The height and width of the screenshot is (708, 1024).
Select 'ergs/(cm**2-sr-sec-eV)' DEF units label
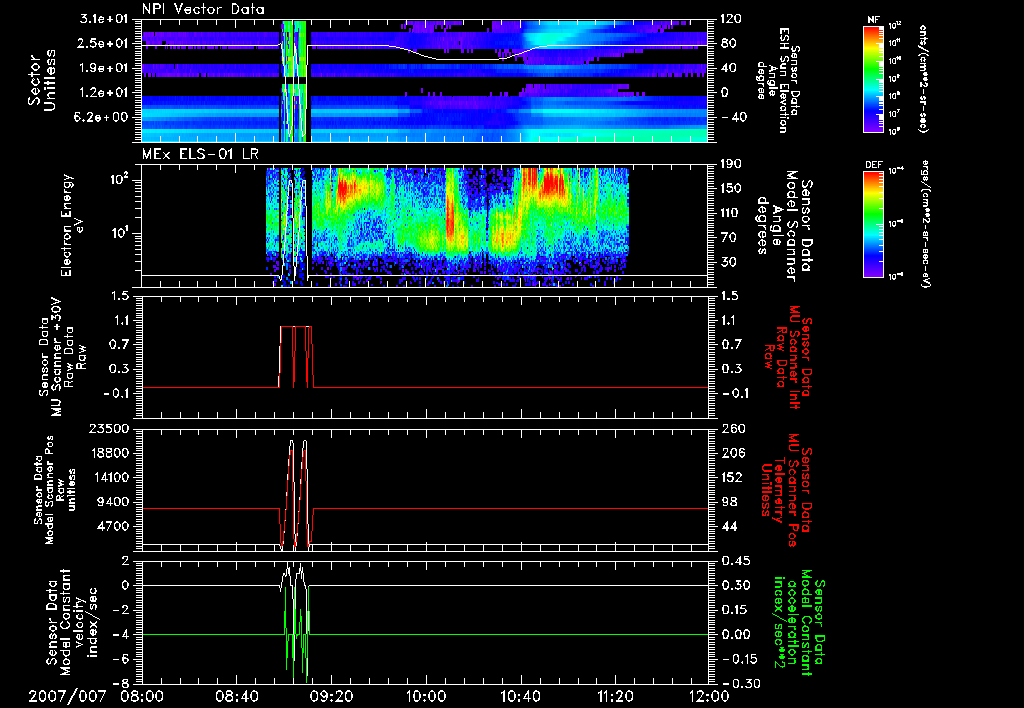click(x=925, y=224)
